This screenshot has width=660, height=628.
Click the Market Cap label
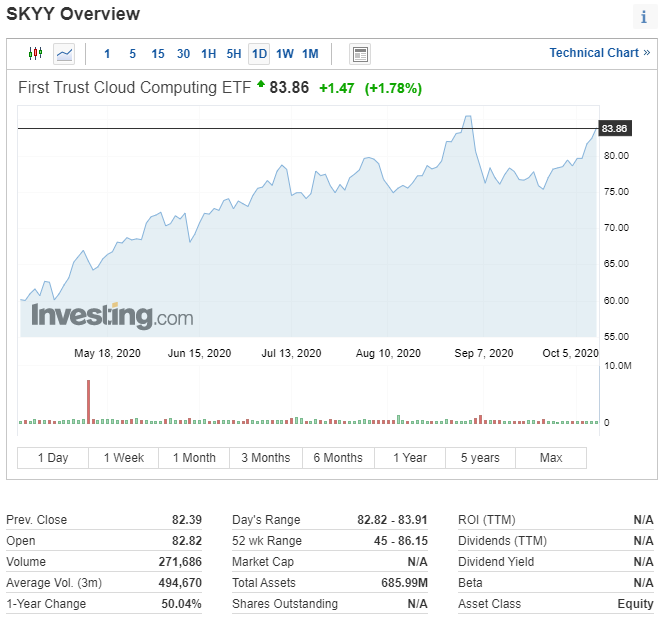coord(263,562)
